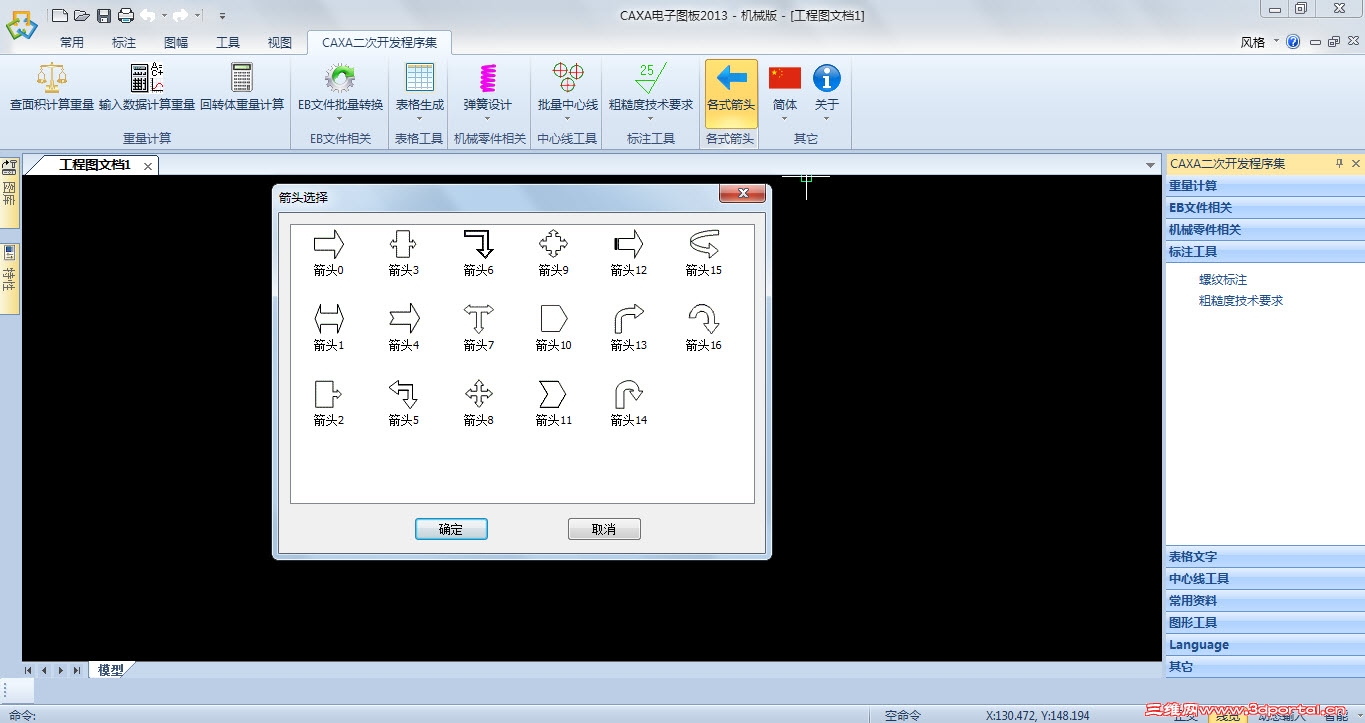Expand 机械零件相关 panel section

[1264, 230]
